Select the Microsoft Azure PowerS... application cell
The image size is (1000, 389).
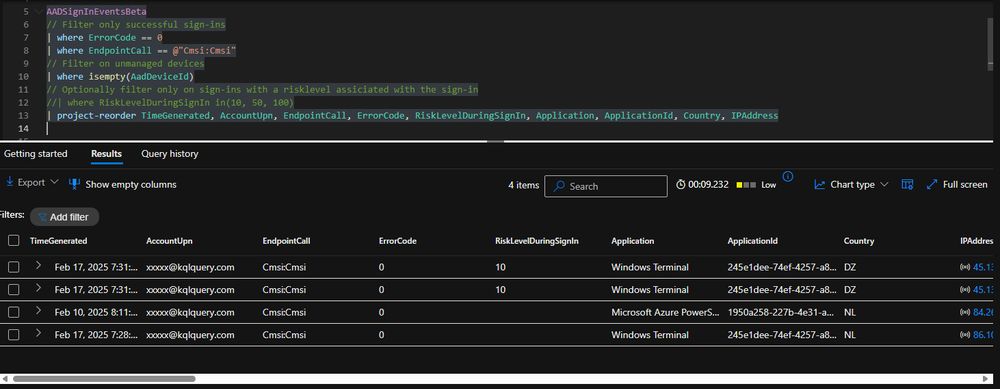tap(665, 312)
